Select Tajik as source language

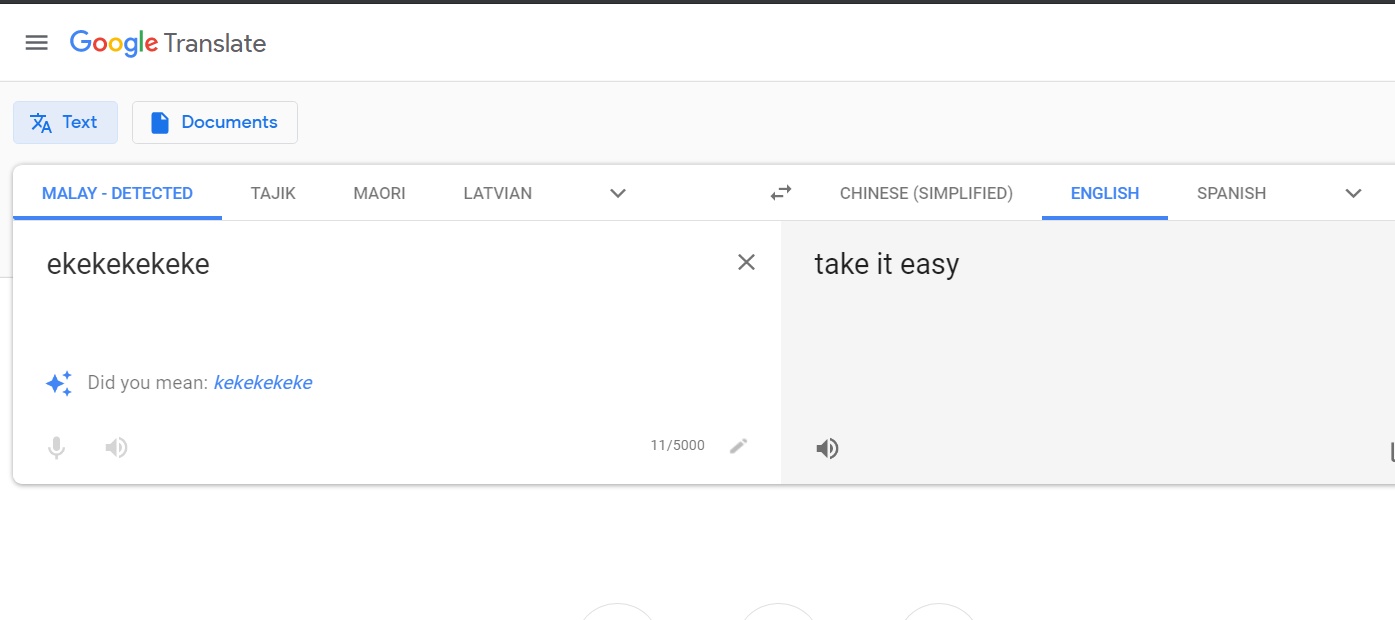273,193
